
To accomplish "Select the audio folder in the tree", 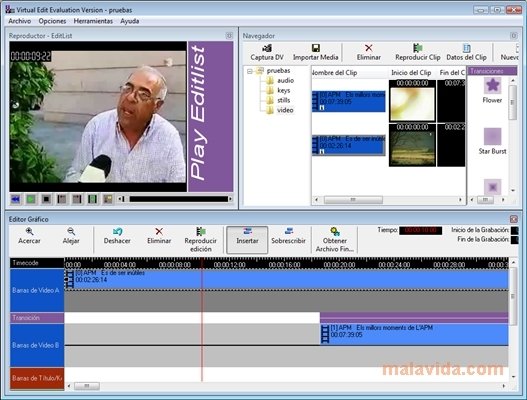I will pos(285,80).
